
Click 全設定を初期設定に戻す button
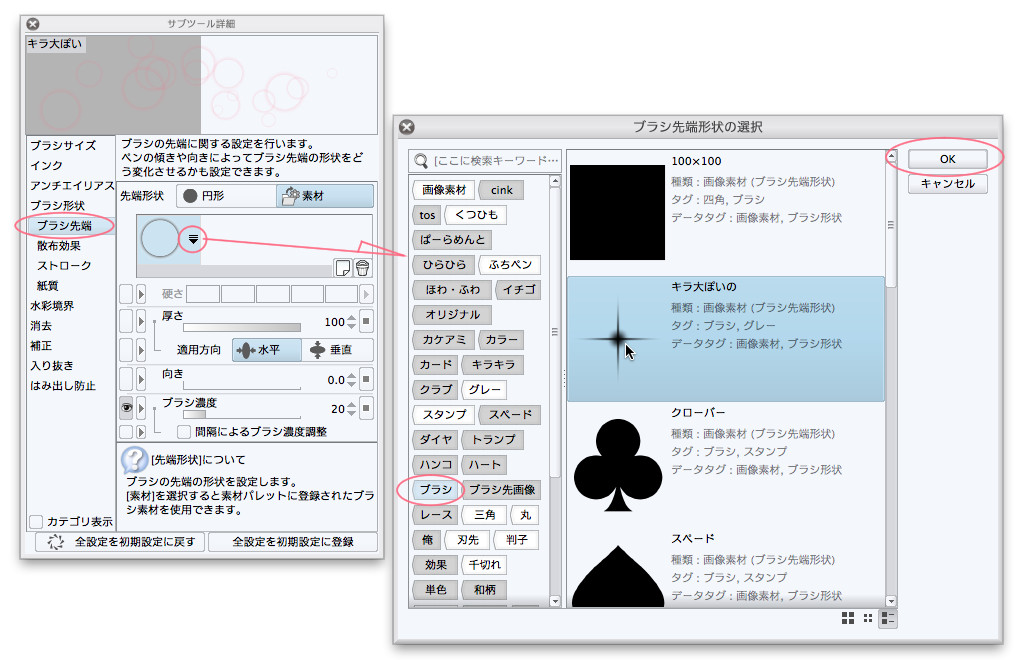tap(120, 542)
